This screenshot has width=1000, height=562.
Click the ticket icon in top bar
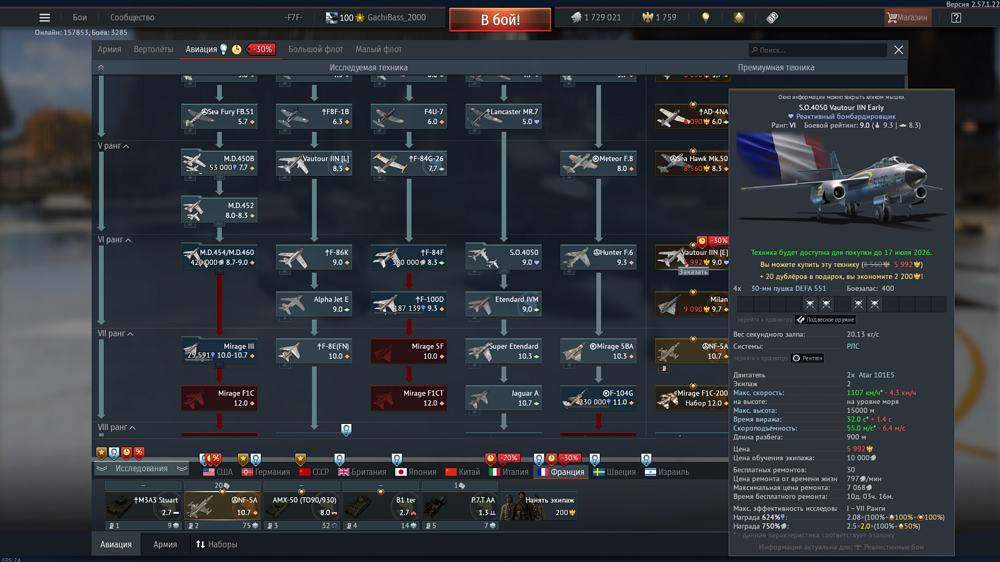click(x=772, y=18)
